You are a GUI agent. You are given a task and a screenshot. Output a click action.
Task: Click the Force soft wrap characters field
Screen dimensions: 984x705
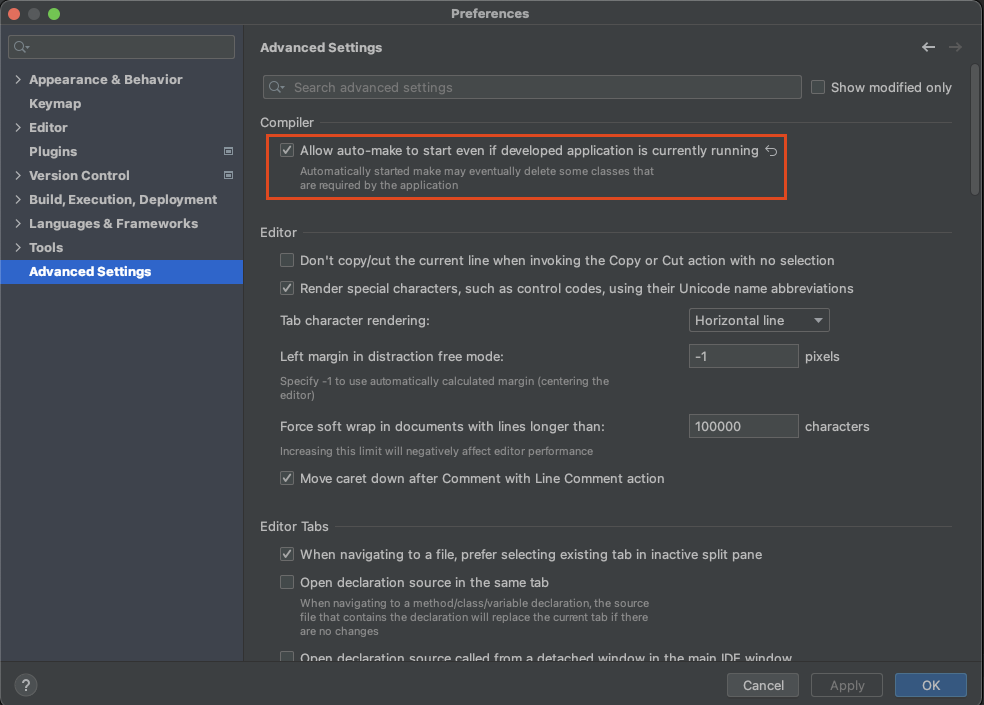[744, 426]
